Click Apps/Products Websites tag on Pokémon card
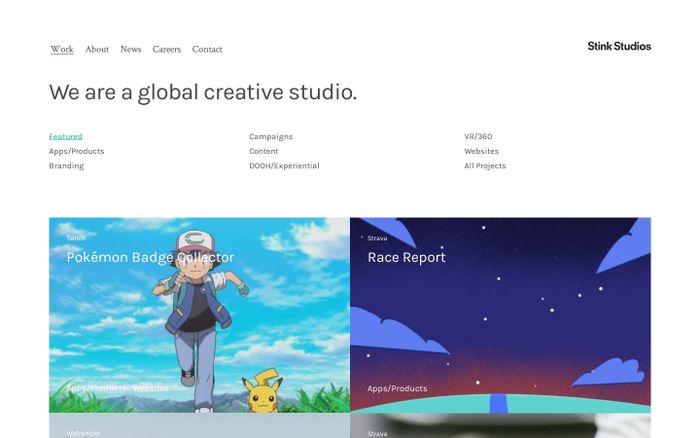This screenshot has height=438, width=700. tap(117, 388)
